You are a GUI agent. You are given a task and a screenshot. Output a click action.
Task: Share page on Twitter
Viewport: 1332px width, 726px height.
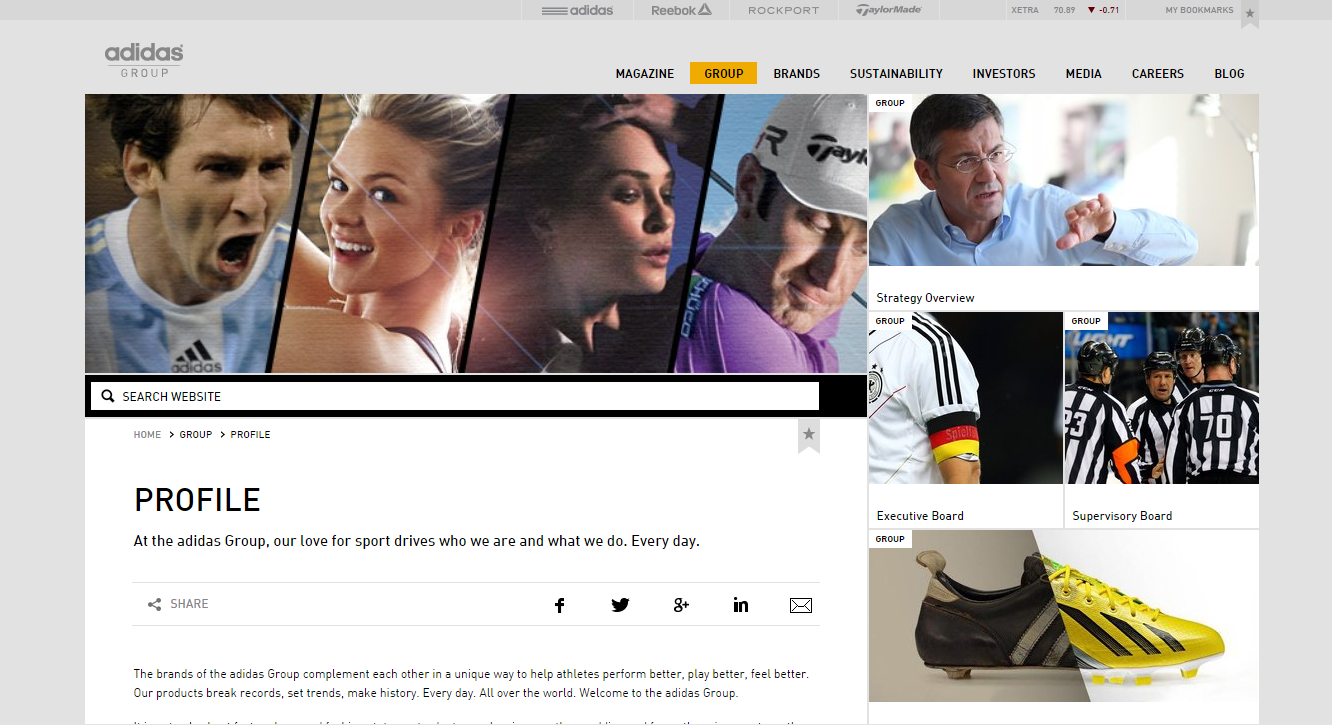(620, 605)
